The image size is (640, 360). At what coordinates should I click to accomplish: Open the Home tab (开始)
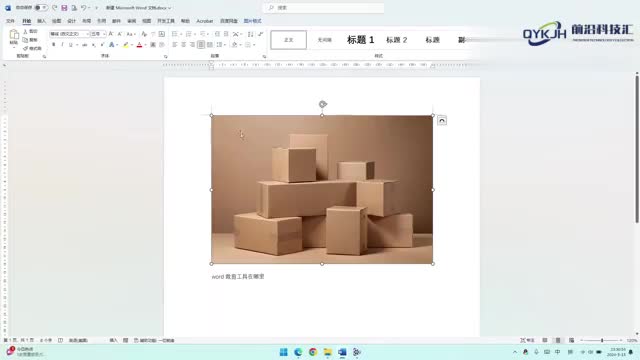[27, 21]
